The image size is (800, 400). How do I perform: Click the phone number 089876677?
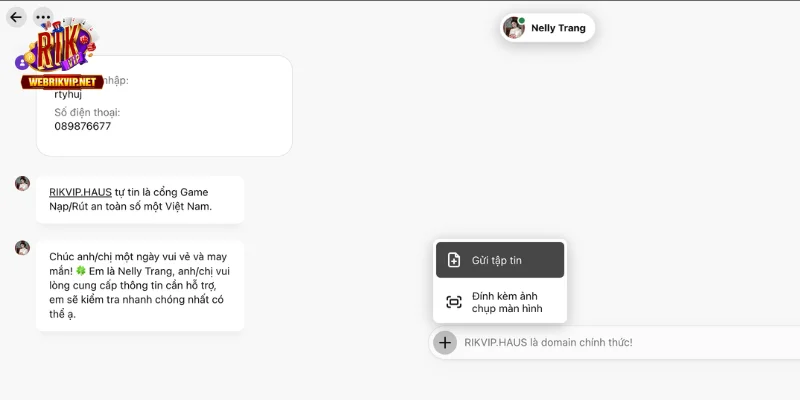tap(83, 126)
